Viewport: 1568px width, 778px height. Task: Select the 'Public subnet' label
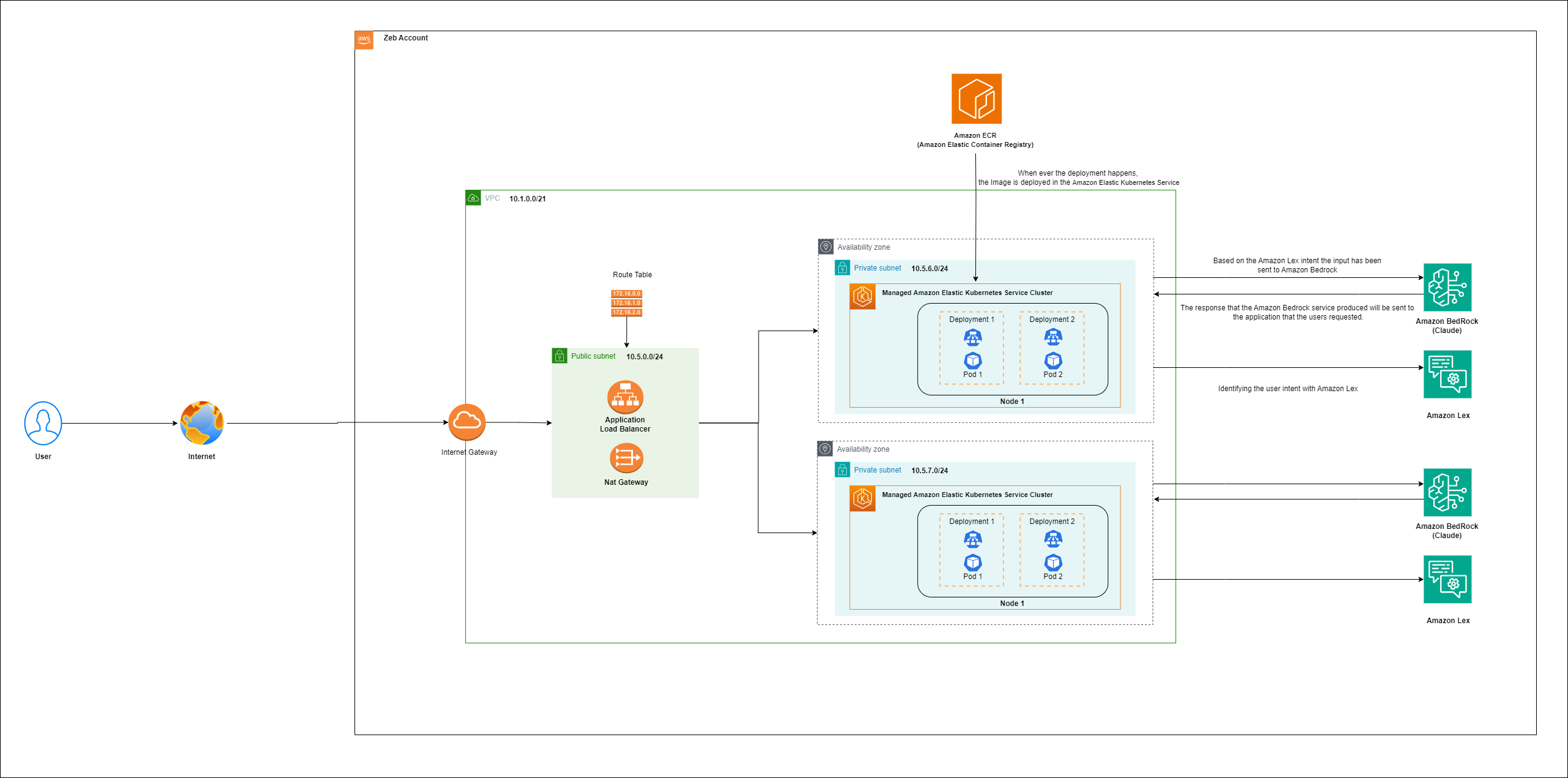click(593, 356)
